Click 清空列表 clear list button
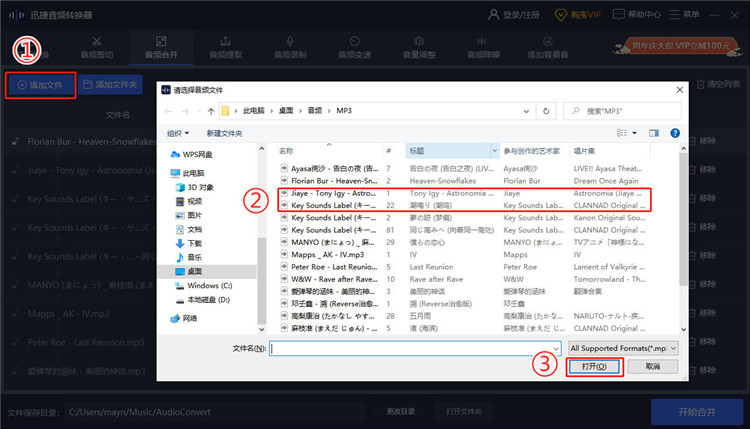Screen dimensions: 750x429 pyautogui.click(x=718, y=84)
